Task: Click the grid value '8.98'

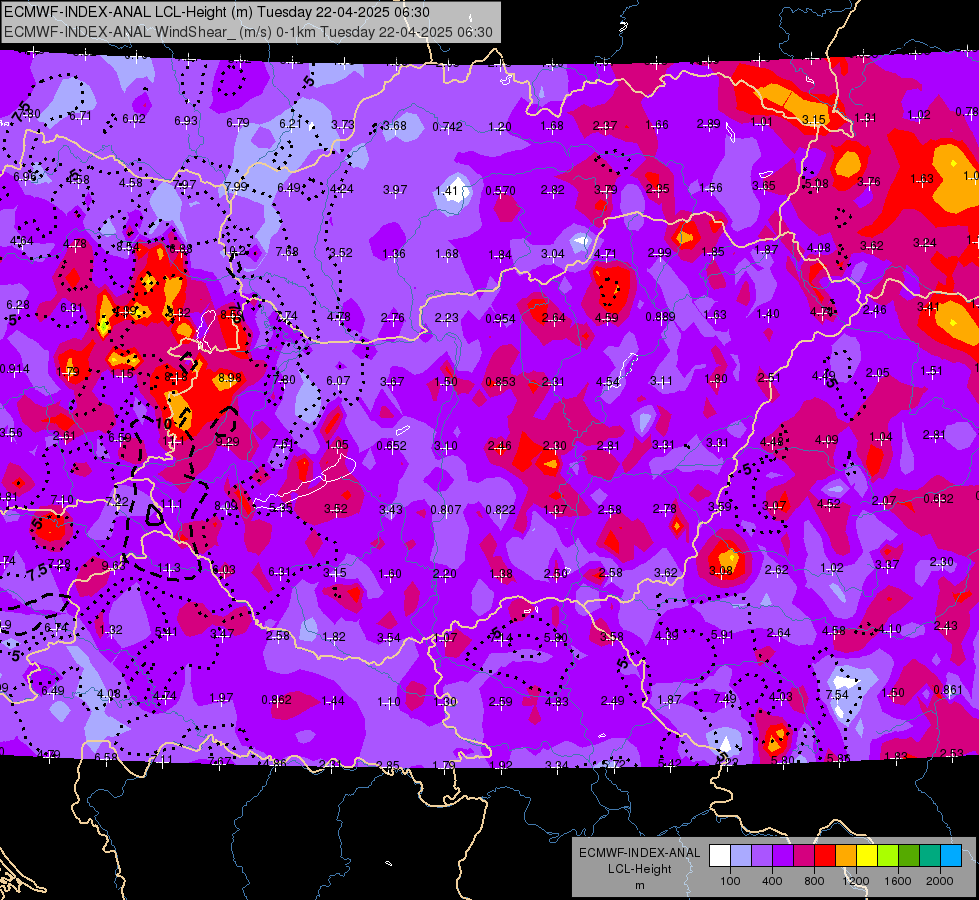Action: tap(230, 378)
